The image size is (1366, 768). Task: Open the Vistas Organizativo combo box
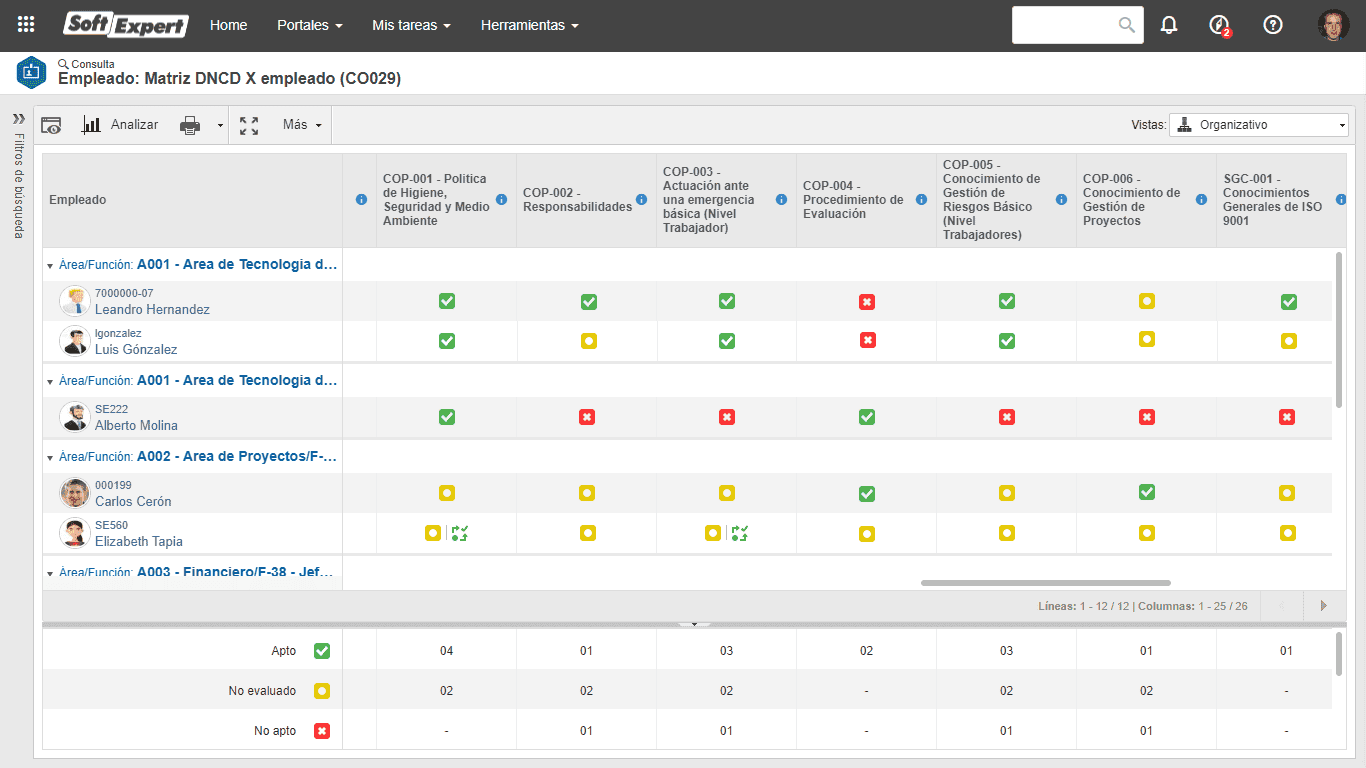point(1259,125)
